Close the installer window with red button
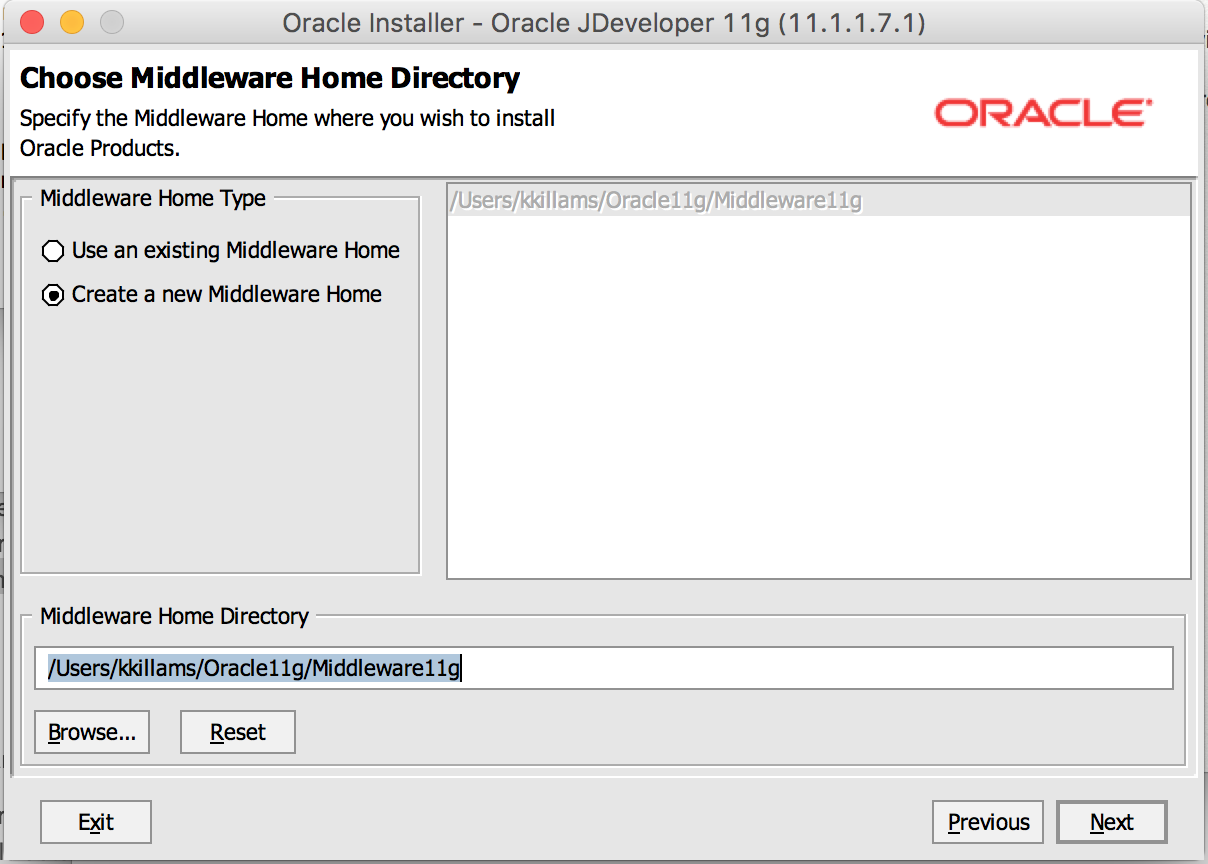Viewport: 1208px width, 864px height. point(31,22)
